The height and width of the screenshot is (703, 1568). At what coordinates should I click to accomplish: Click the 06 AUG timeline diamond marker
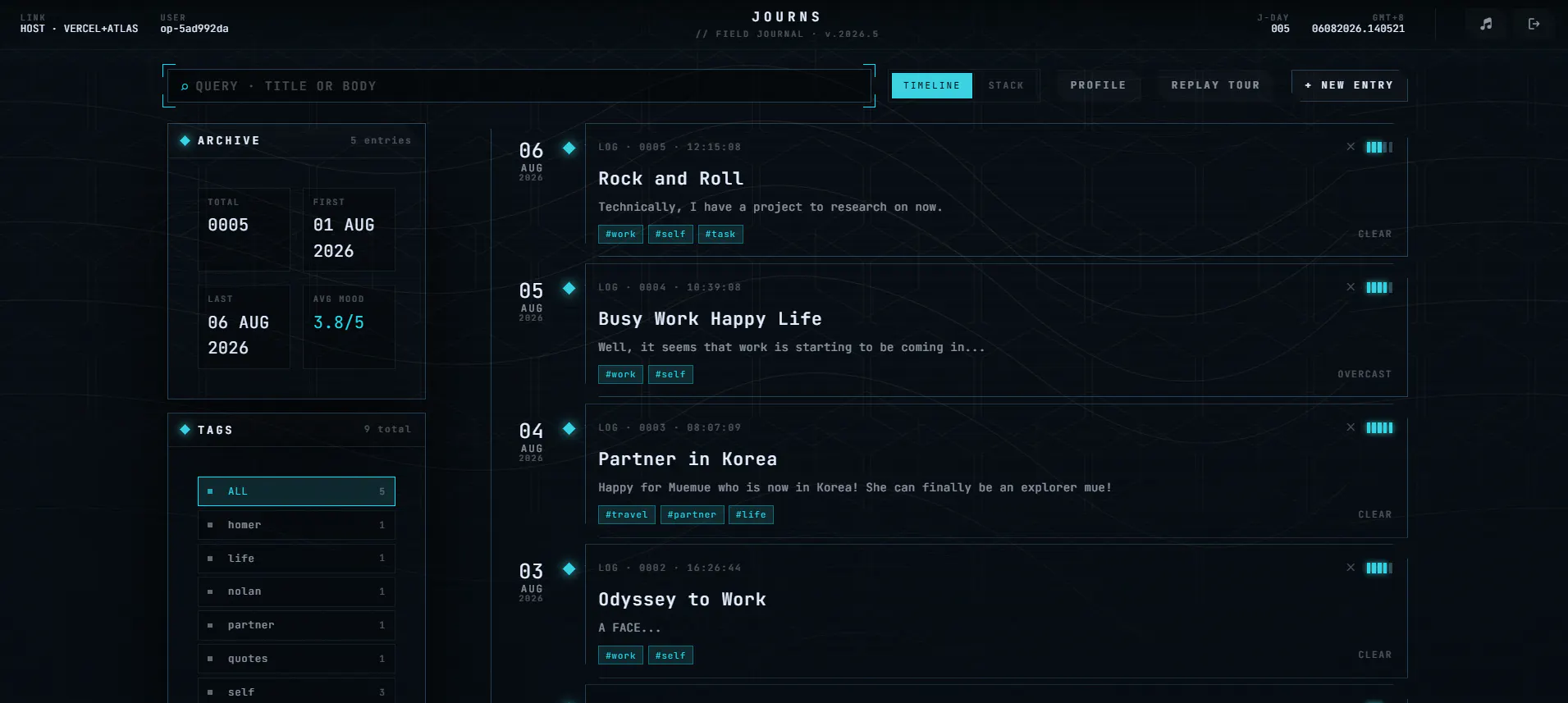pos(569,148)
